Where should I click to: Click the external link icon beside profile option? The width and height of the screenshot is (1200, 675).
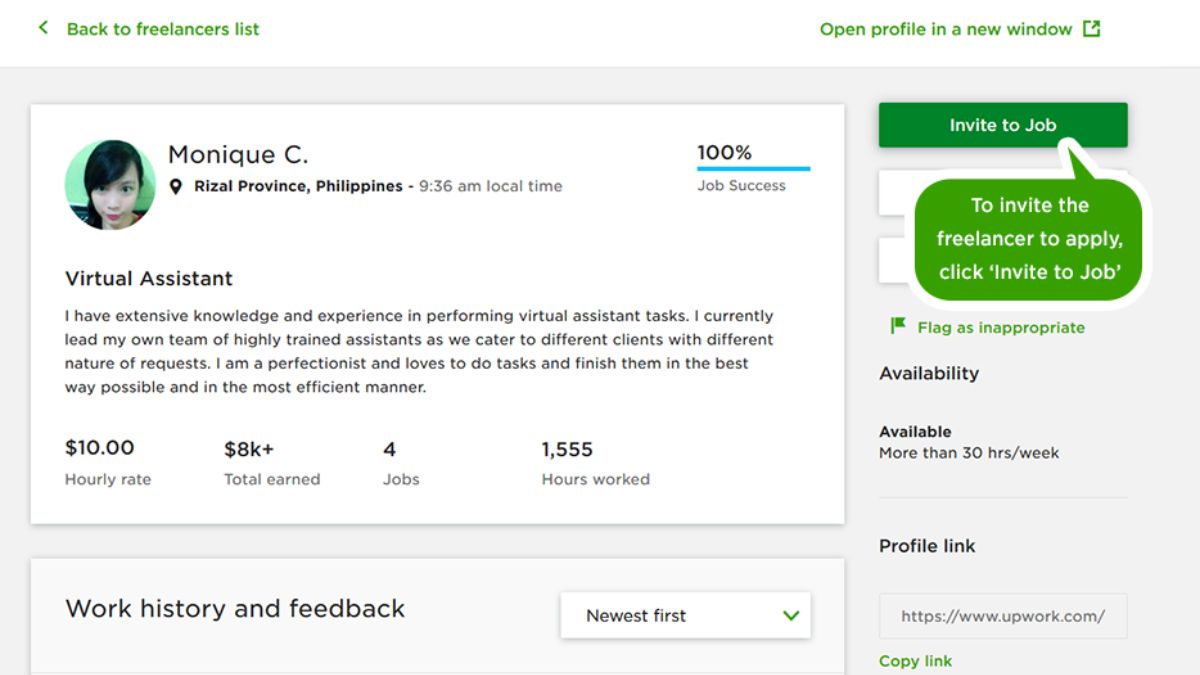[1090, 28]
